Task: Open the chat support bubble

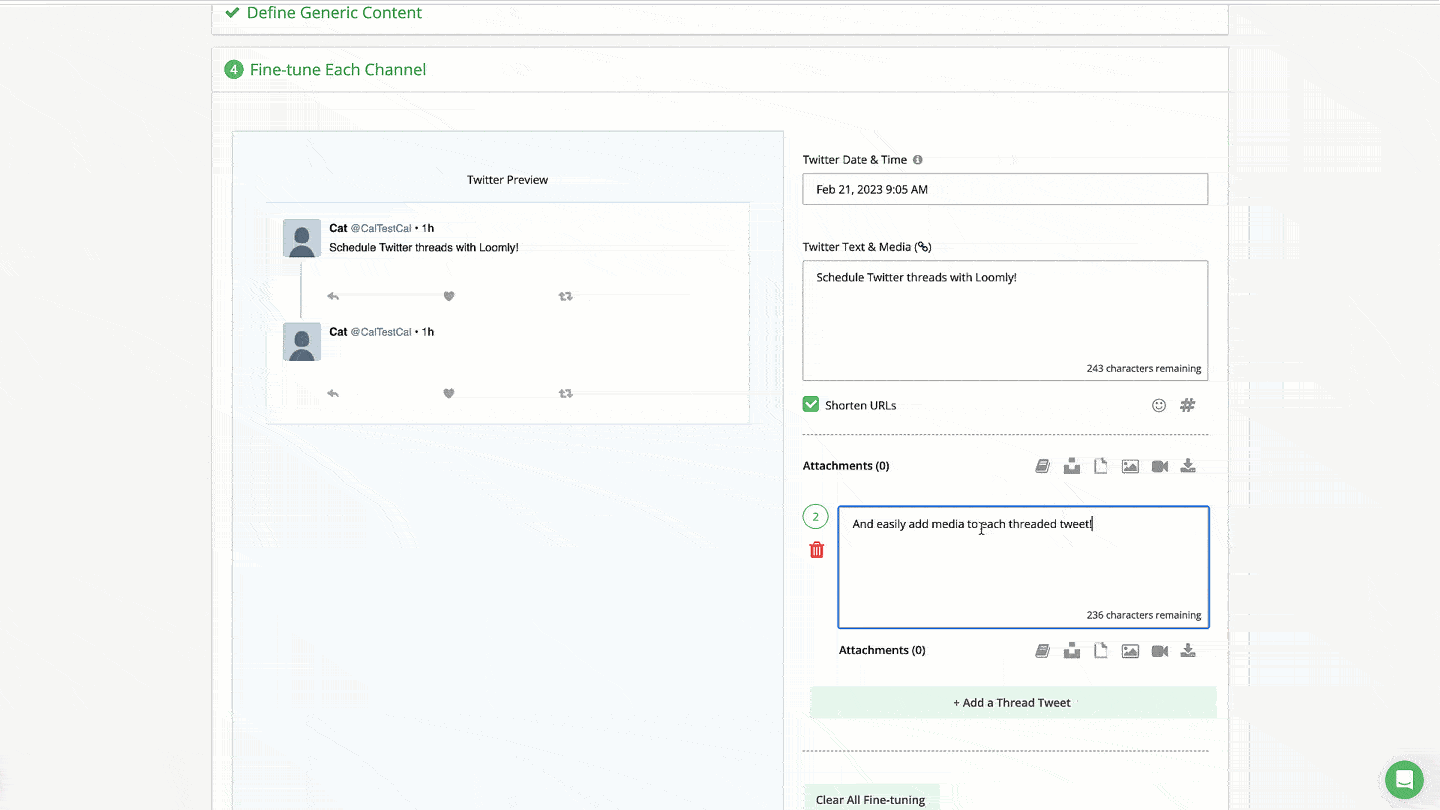Action: pyautogui.click(x=1404, y=780)
